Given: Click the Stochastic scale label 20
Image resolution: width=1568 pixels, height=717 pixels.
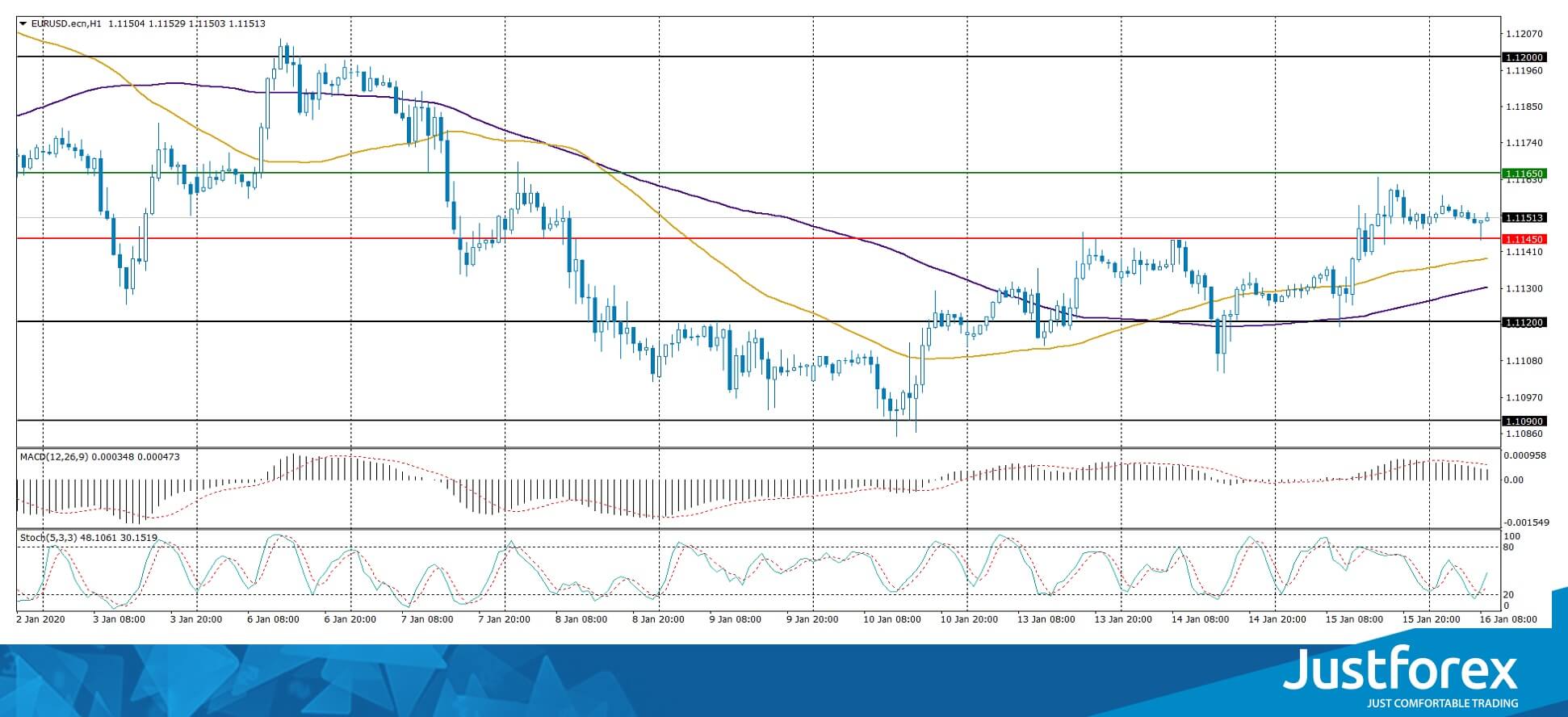Looking at the screenshot, I should tap(1509, 595).
